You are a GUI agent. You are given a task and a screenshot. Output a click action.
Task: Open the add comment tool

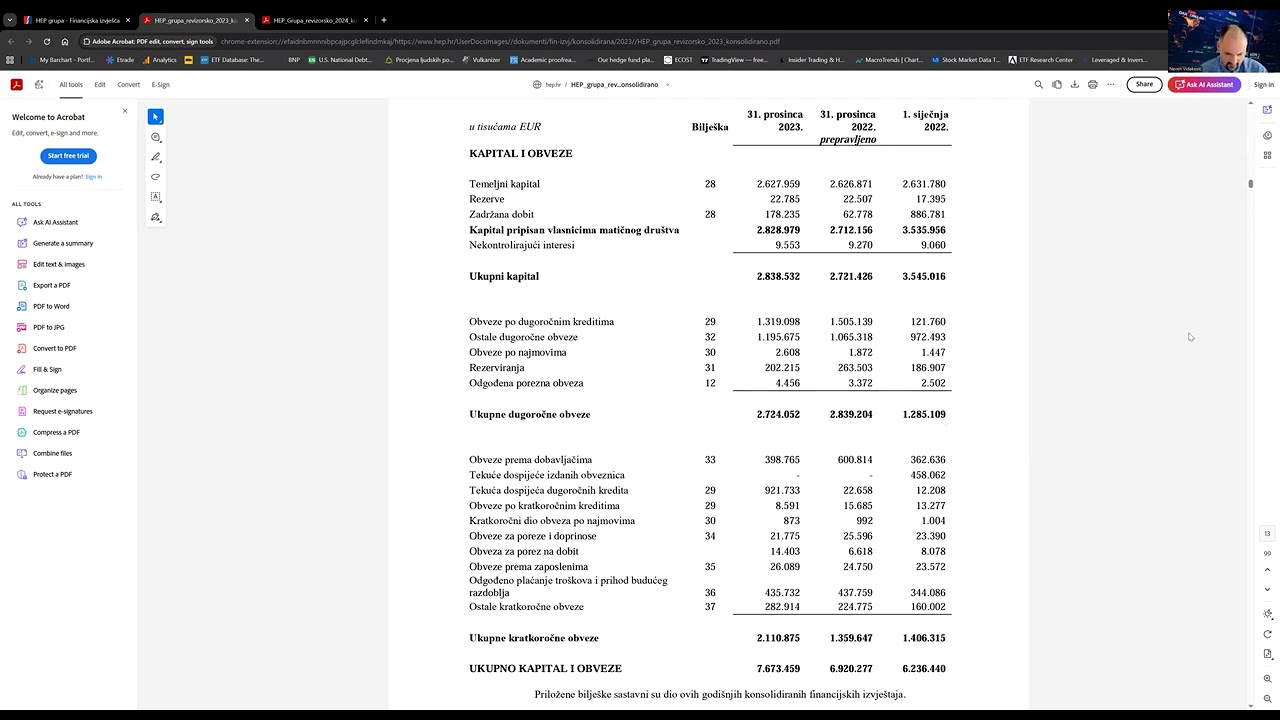coord(155,137)
